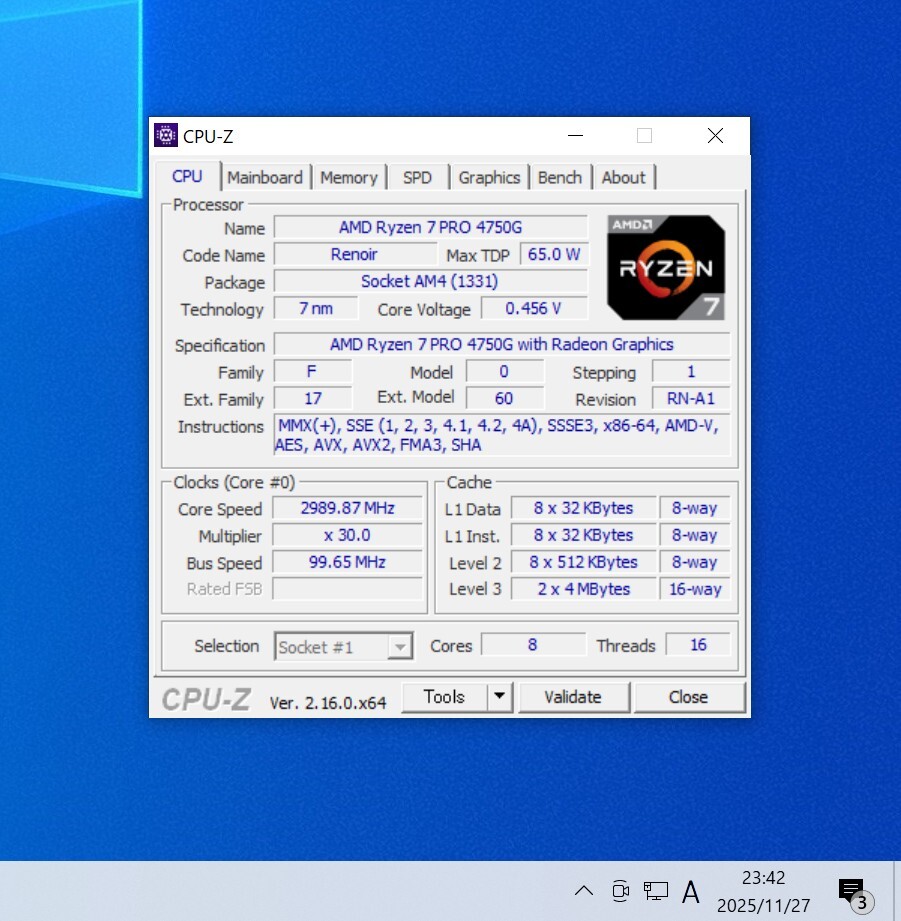Image resolution: width=901 pixels, height=921 pixels.
Task: Open the Socket #1 selection dropdown
Action: click(x=344, y=646)
